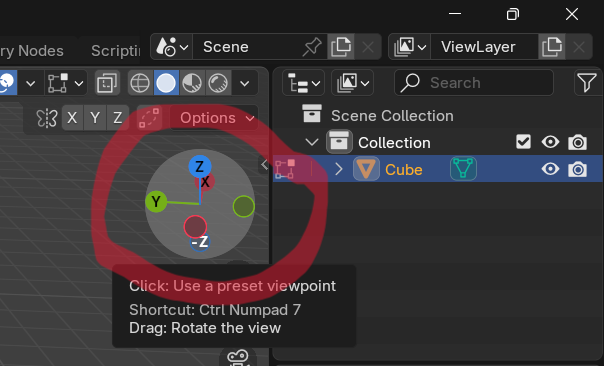Open the overlays dropdown arrow
Screen dimensions: 604x366
coord(30,83)
